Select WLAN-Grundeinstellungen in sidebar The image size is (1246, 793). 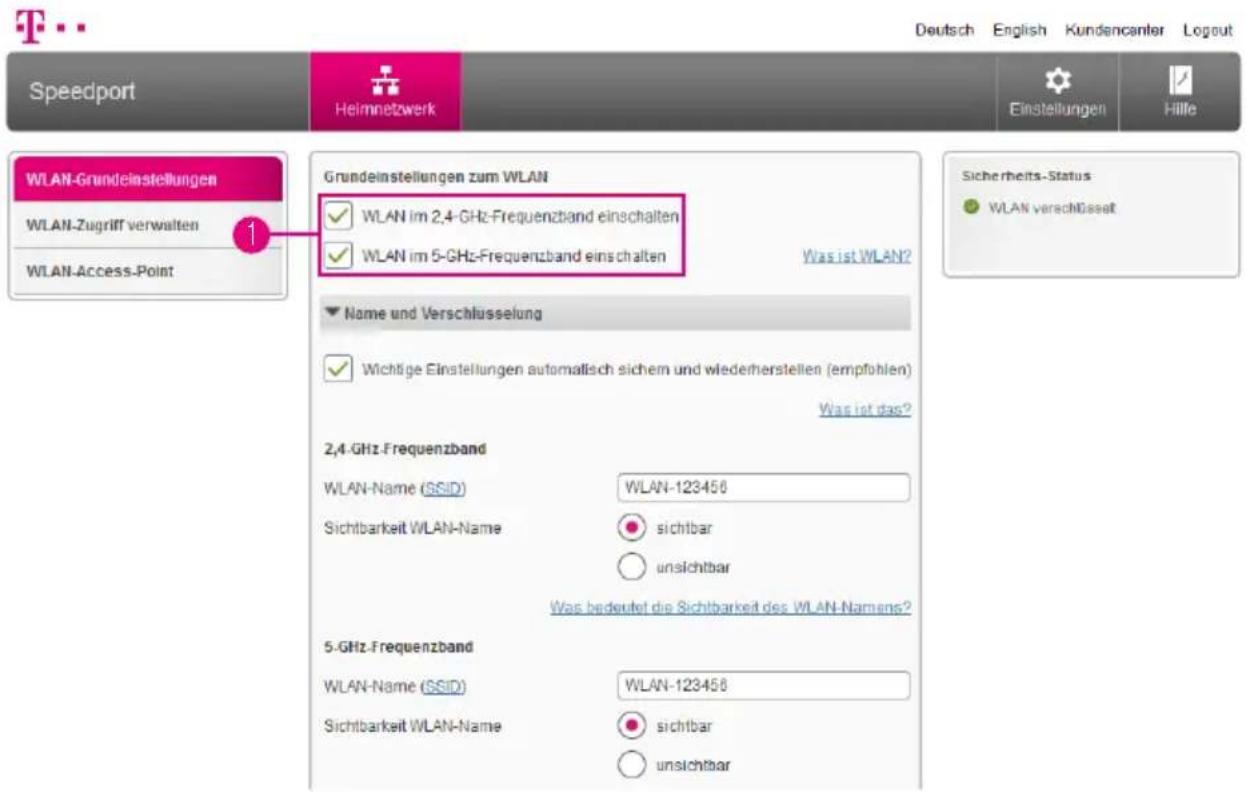pyautogui.click(x=148, y=180)
